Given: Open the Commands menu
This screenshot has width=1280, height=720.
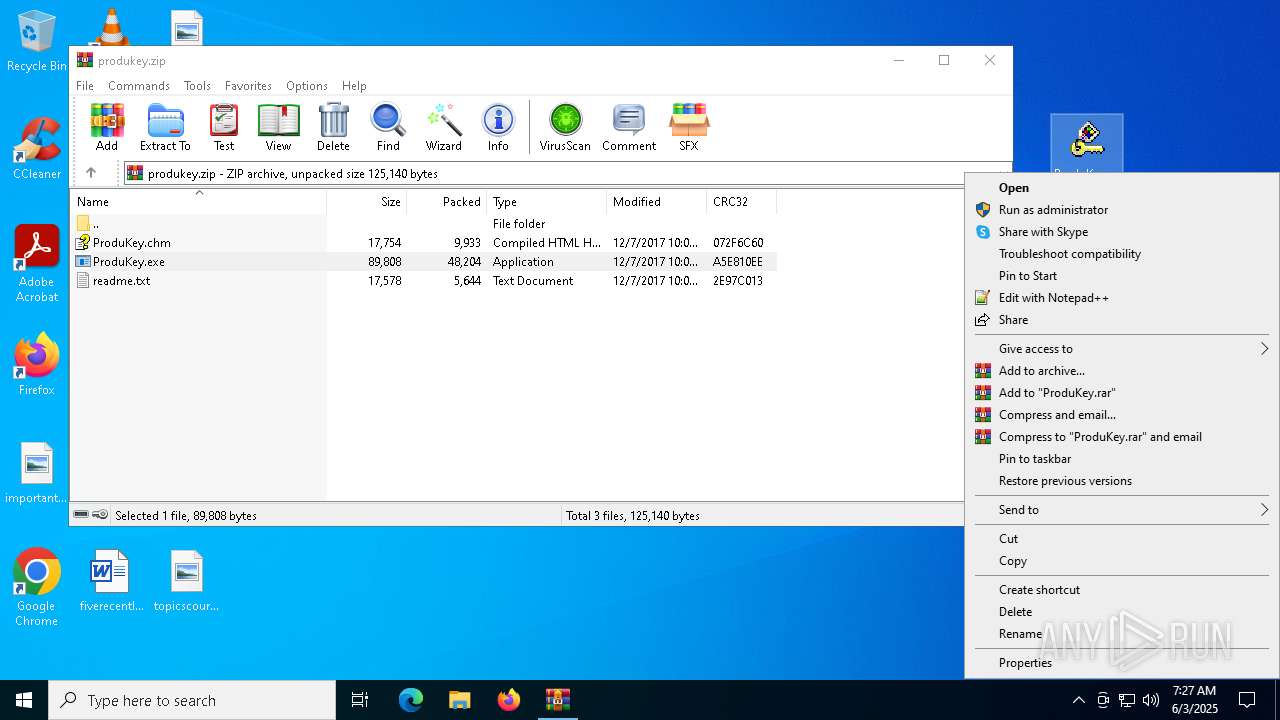Looking at the screenshot, I should point(139,86).
